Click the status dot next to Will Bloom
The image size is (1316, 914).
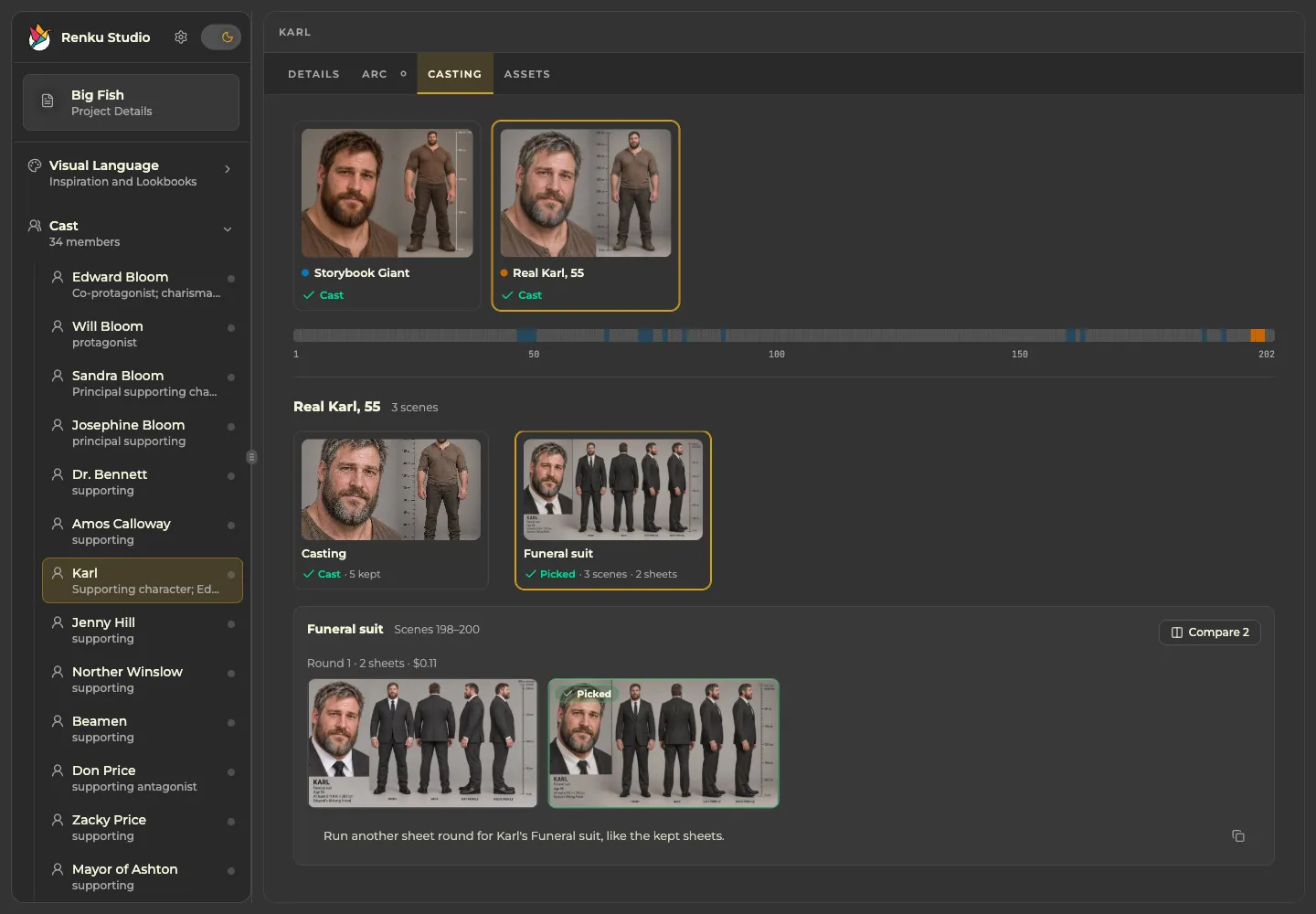tap(231, 328)
